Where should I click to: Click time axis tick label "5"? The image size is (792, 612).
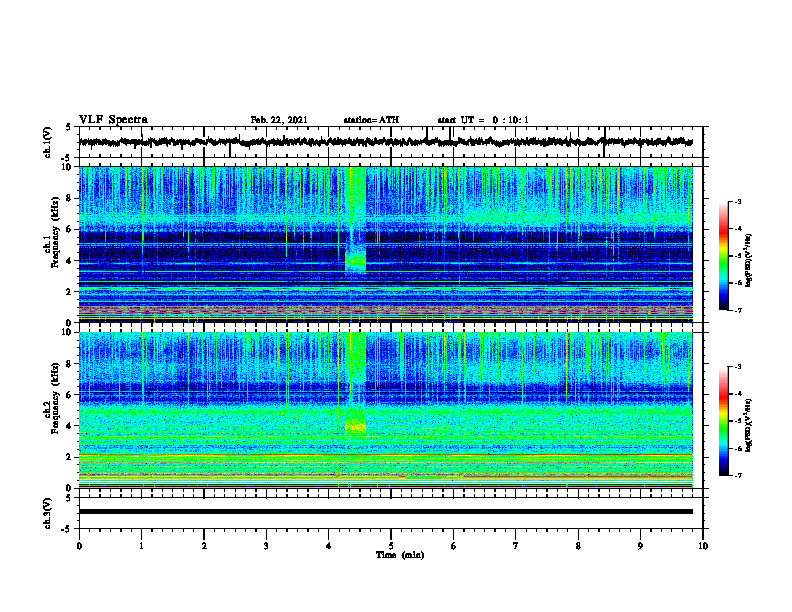point(391,546)
